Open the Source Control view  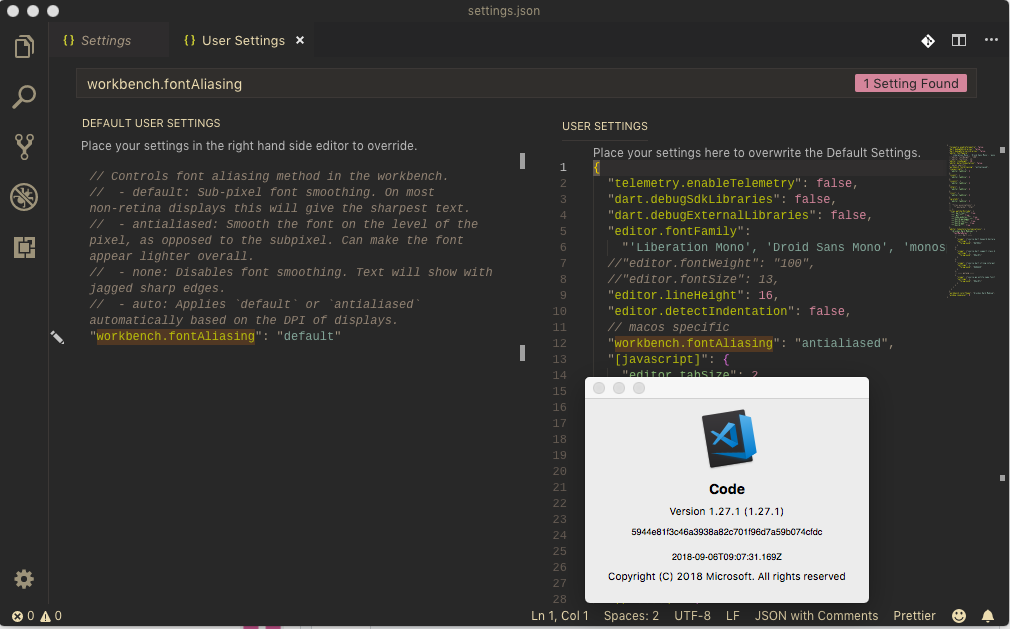coord(24,146)
